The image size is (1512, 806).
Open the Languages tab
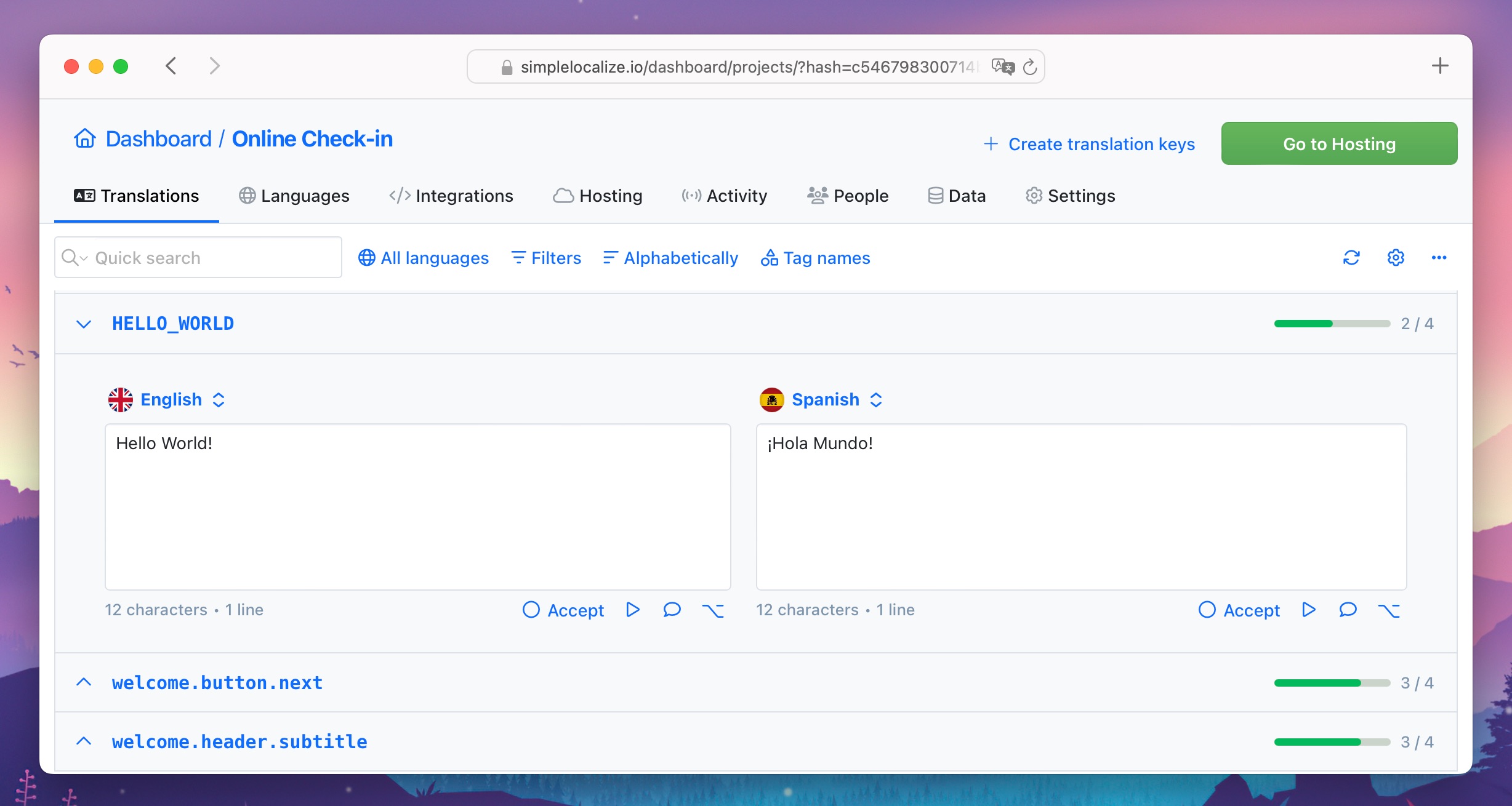point(294,195)
